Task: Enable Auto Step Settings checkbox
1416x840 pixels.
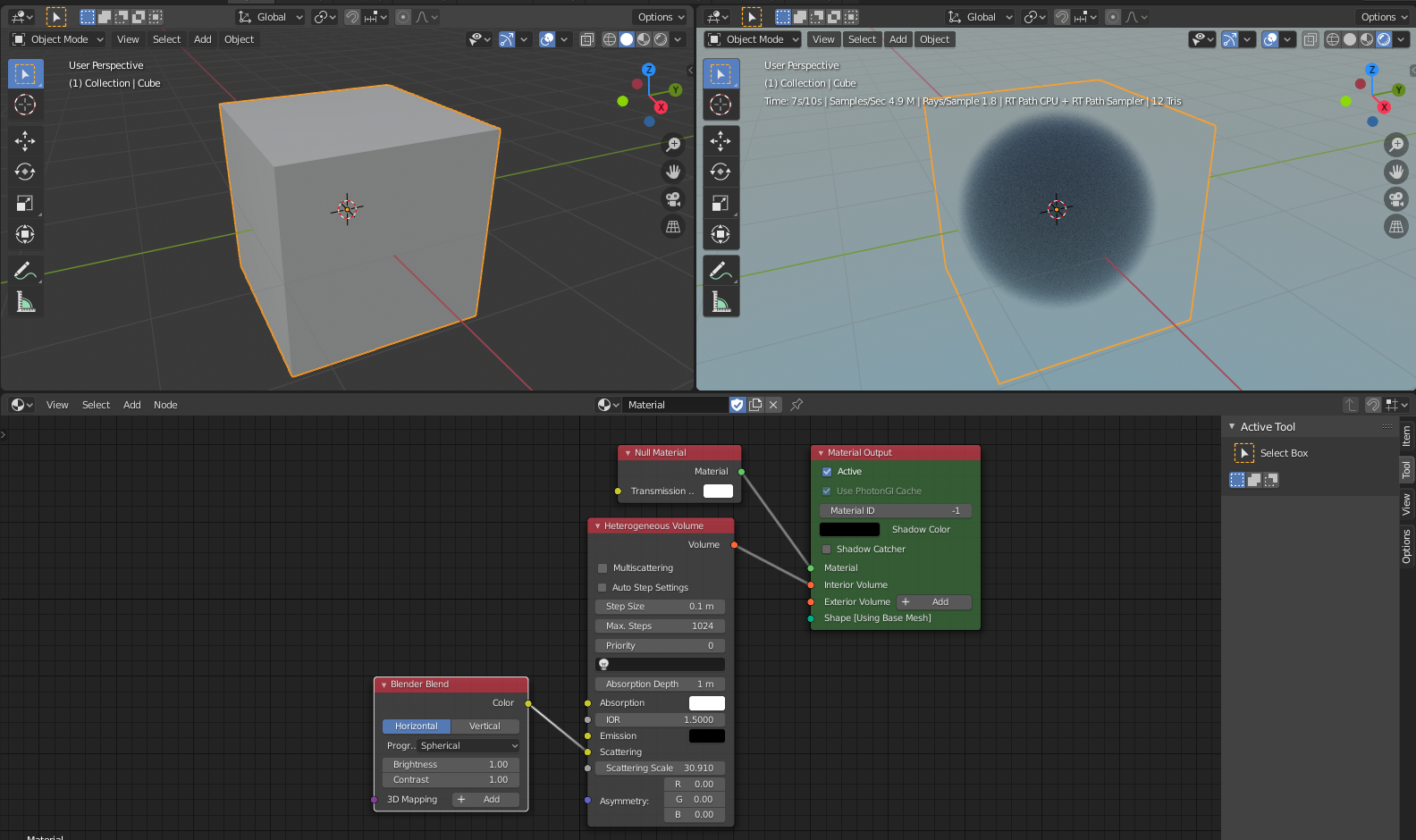Action: click(x=603, y=588)
